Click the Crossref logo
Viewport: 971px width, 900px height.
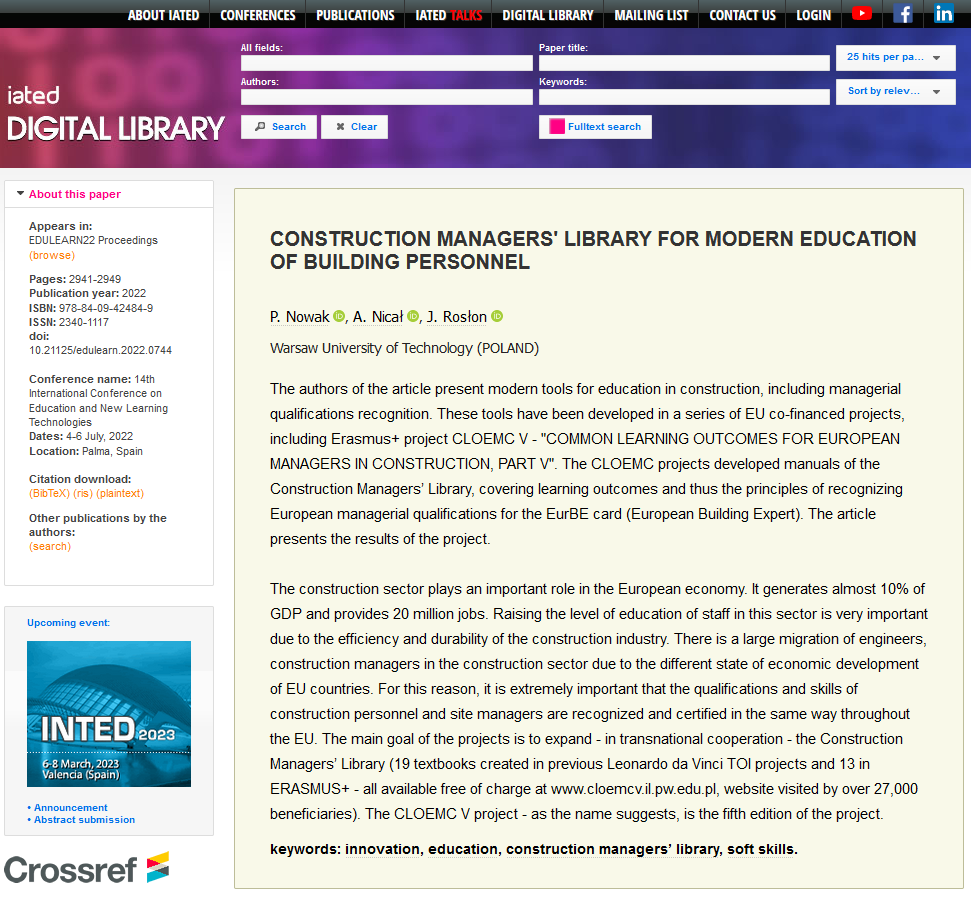coord(87,868)
